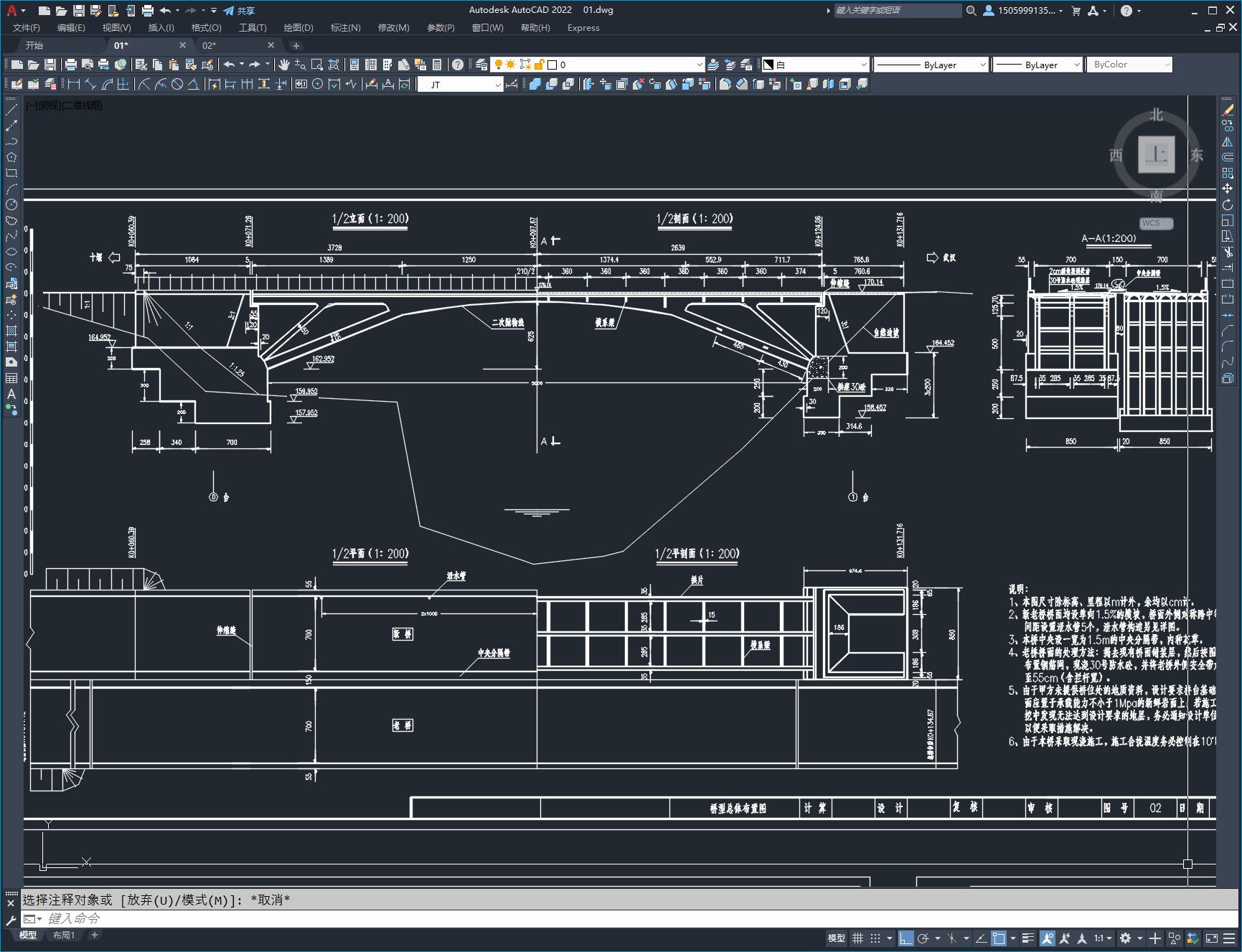Toggle object snap tracking
The height and width of the screenshot is (952, 1242).
[x=981, y=938]
